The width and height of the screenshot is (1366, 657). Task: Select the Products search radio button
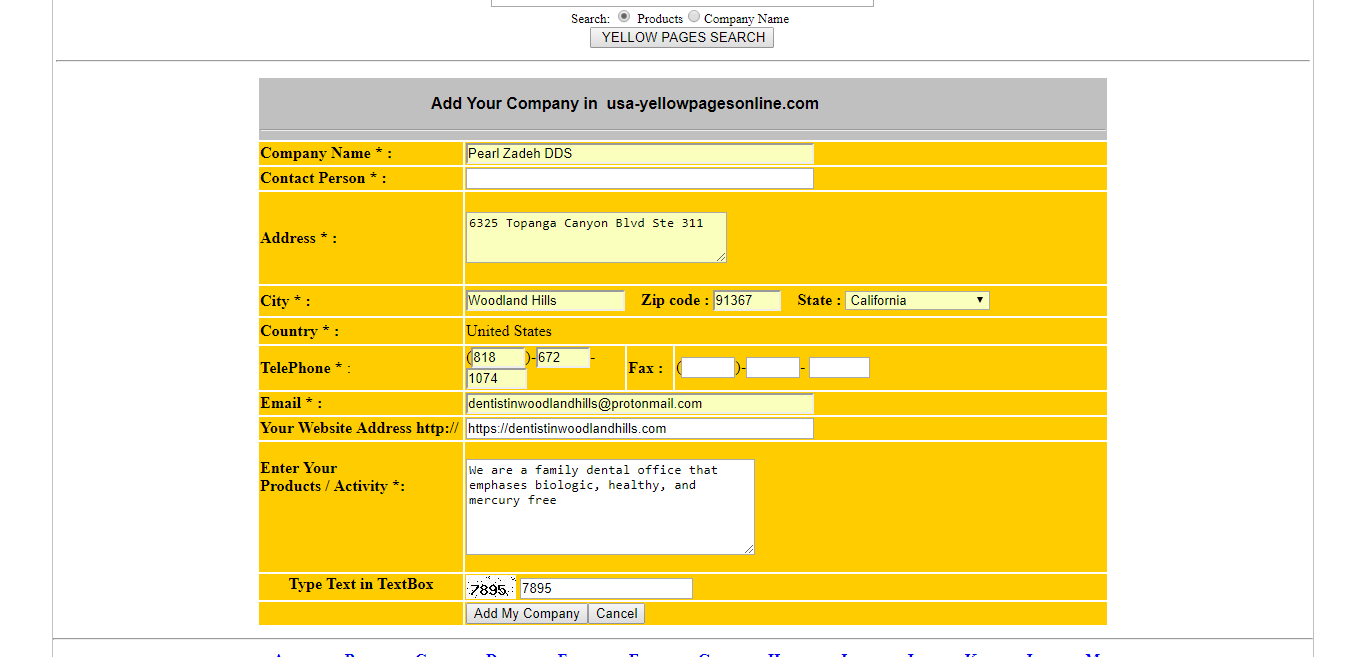(624, 17)
